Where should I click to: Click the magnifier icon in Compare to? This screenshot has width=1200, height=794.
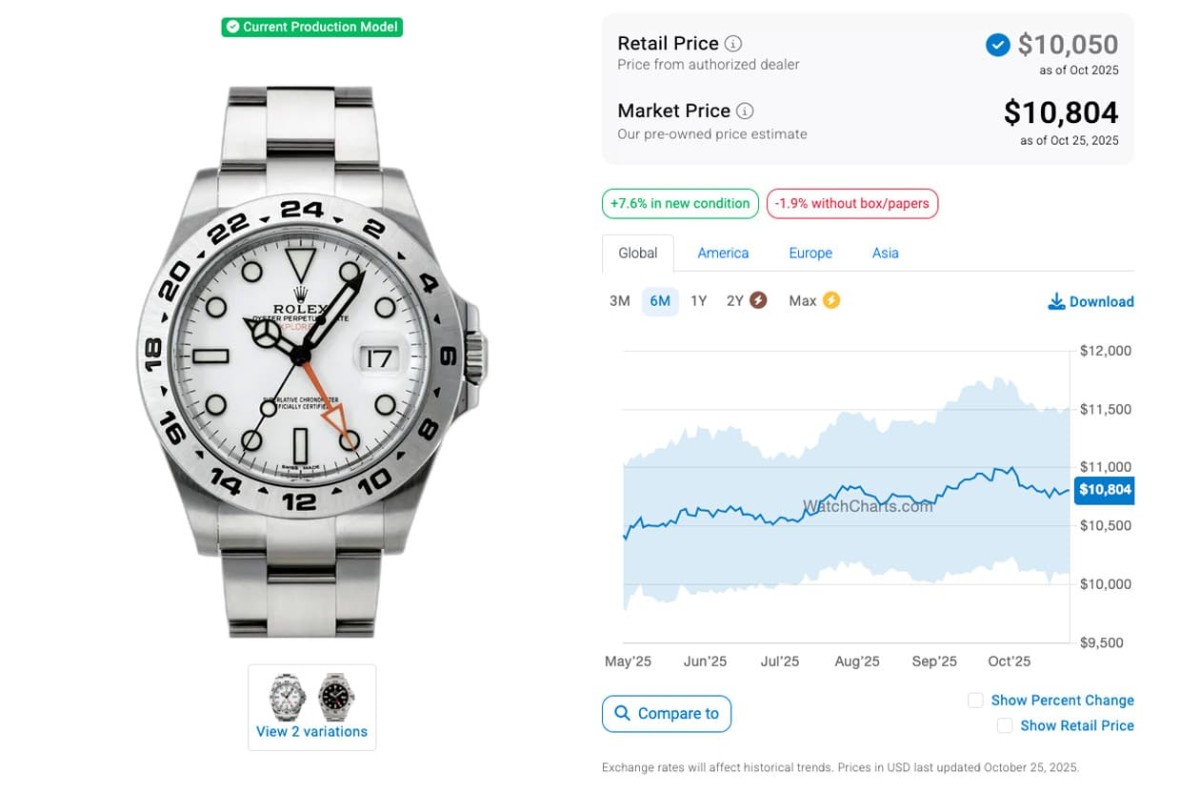622,713
